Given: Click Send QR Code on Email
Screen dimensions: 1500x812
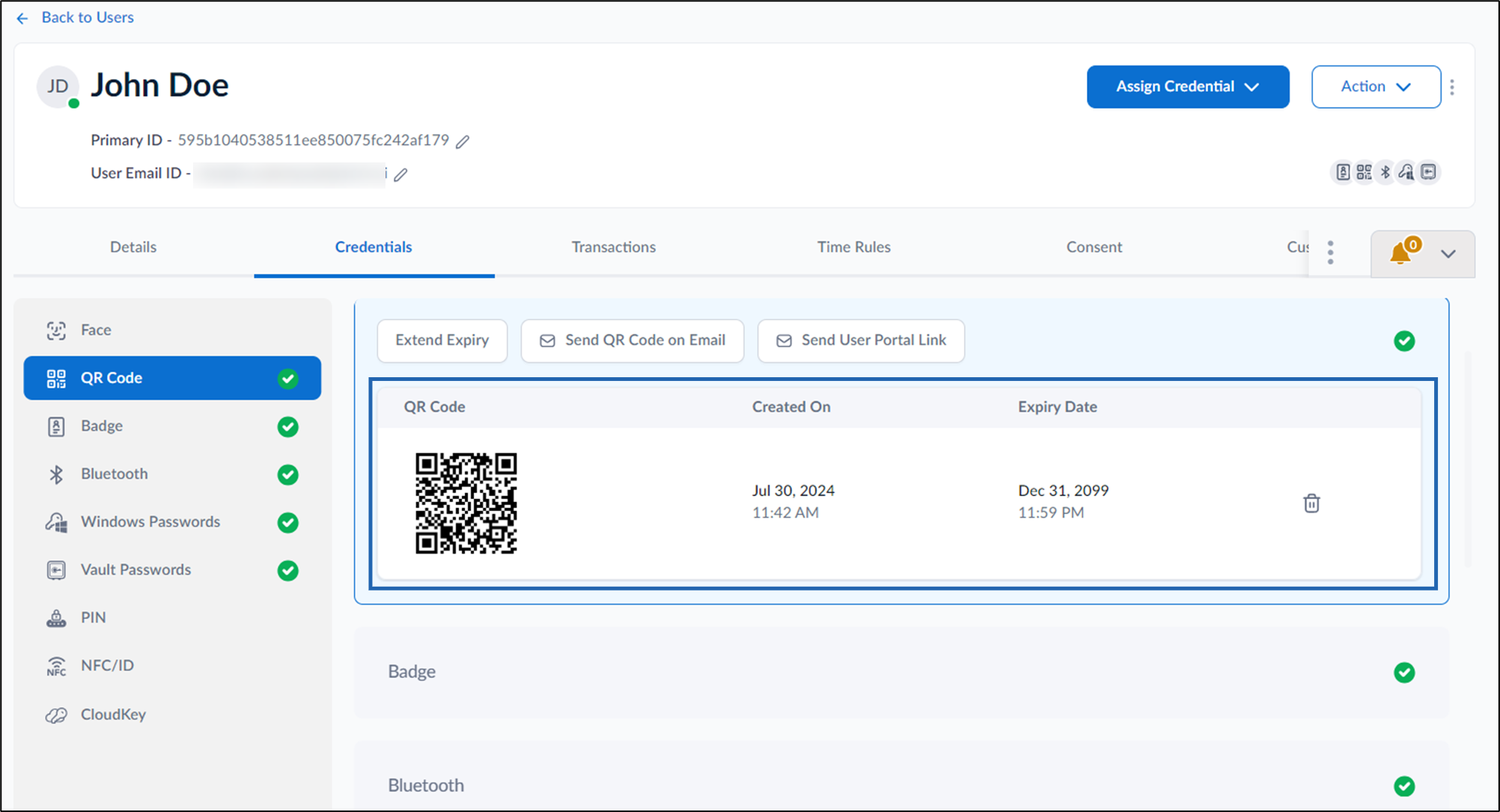Looking at the screenshot, I should pyautogui.click(x=632, y=341).
